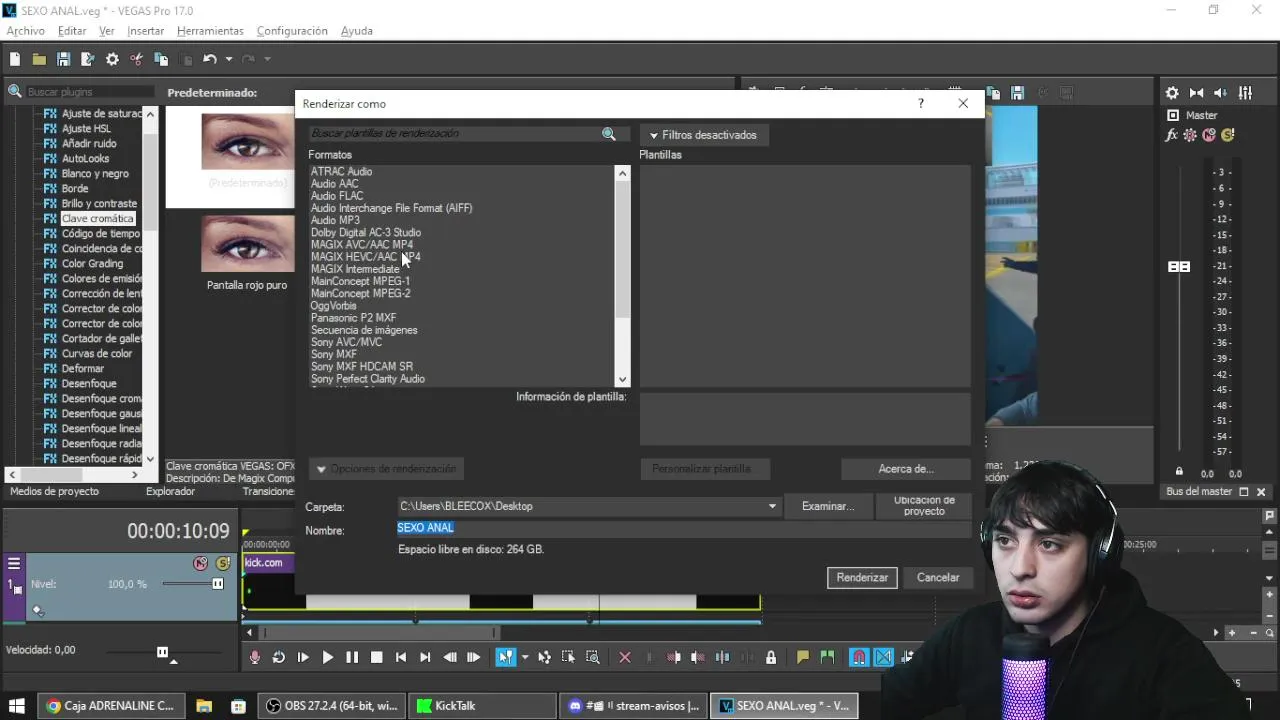
Task: Open the undo history dropdown arrow
Action: pos(229,60)
